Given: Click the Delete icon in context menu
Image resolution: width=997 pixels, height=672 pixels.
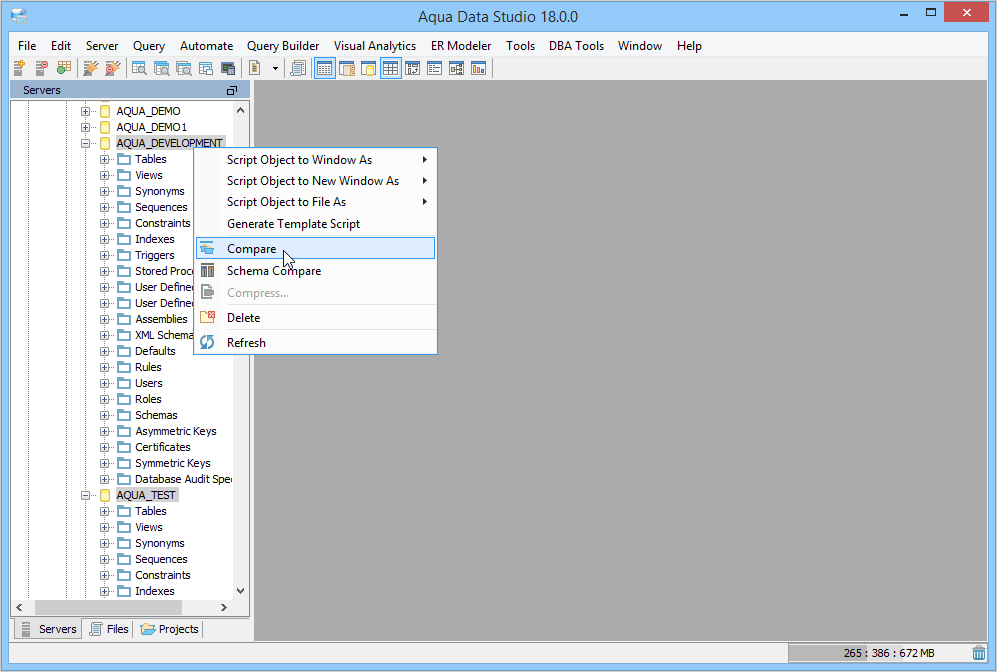Looking at the screenshot, I should 207,317.
